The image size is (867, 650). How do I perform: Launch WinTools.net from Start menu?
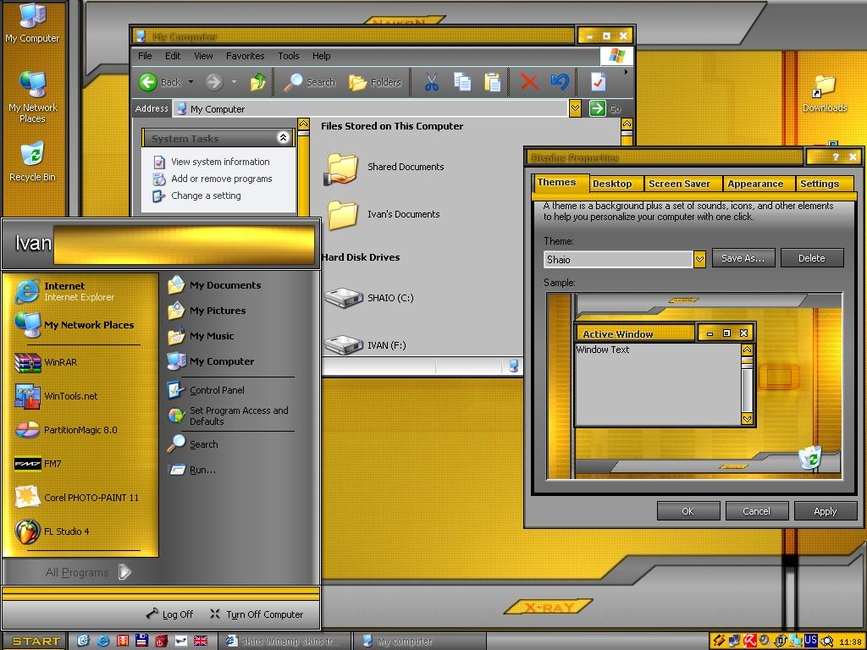[x=56, y=396]
